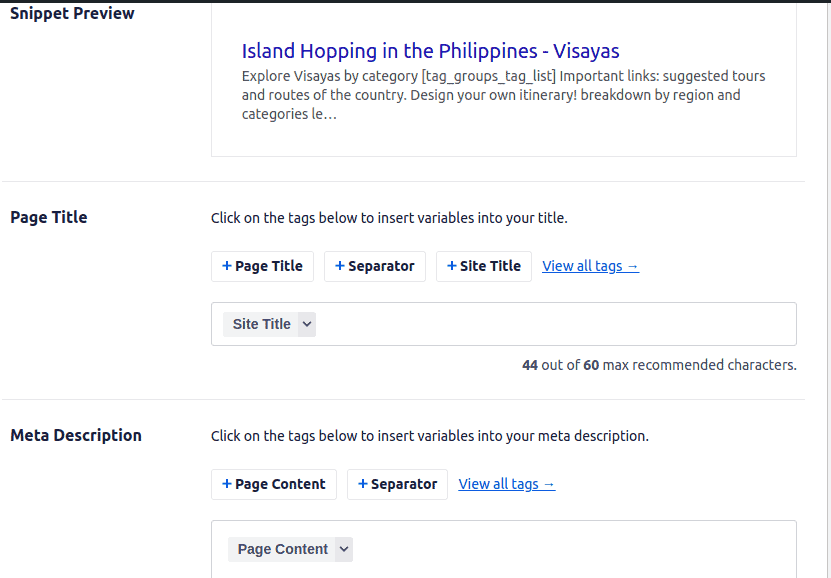Click inside the Meta Description input area

coord(550,549)
